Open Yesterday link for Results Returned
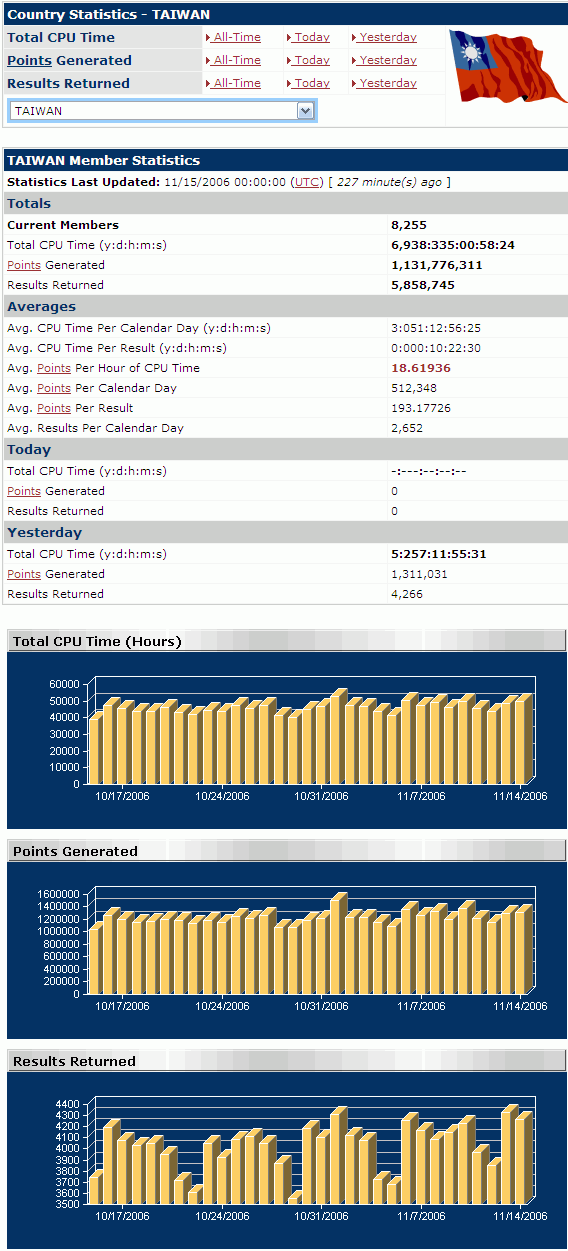 (x=384, y=83)
